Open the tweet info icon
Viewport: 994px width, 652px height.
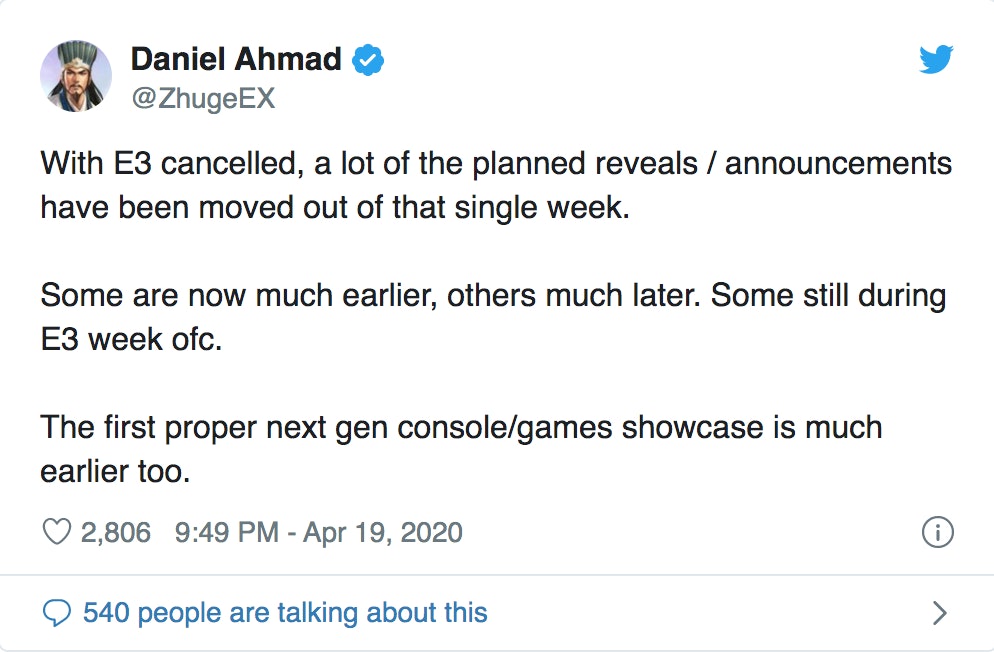click(x=936, y=533)
